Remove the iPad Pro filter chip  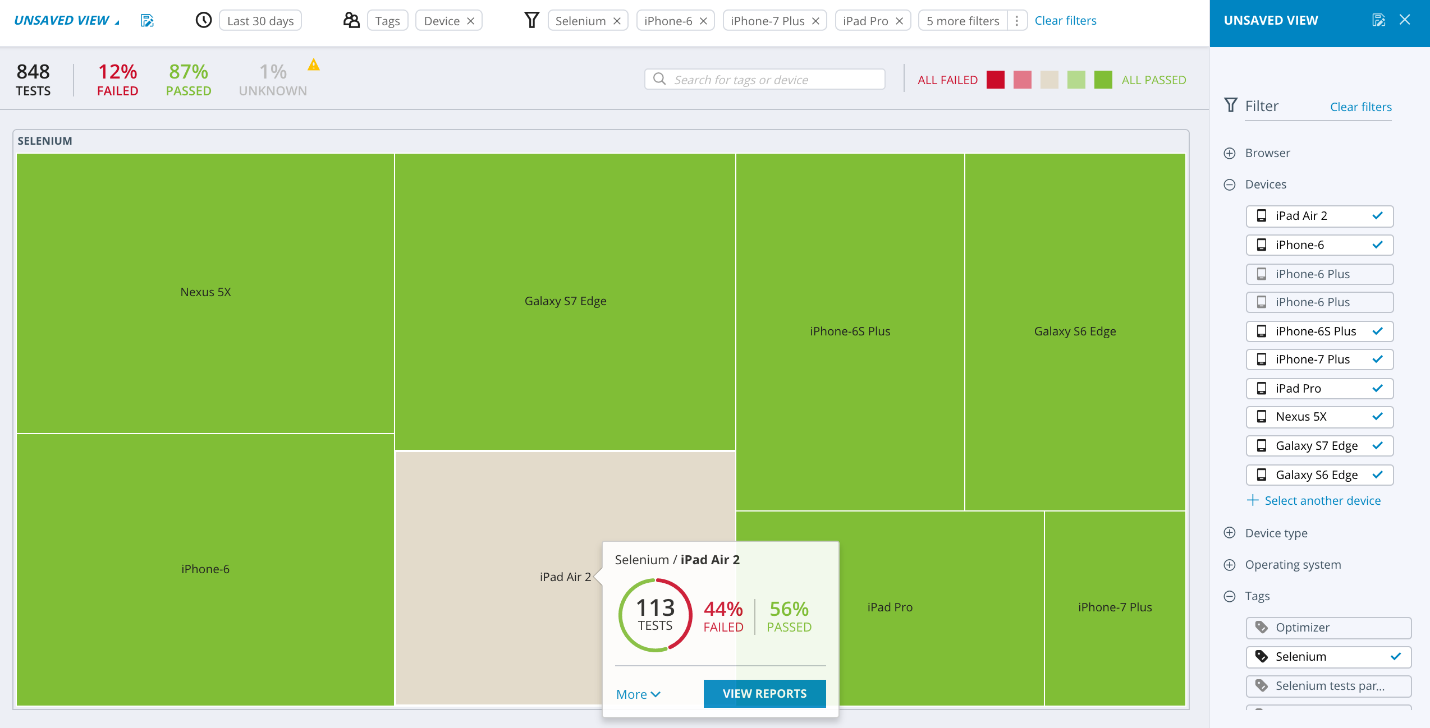click(899, 21)
